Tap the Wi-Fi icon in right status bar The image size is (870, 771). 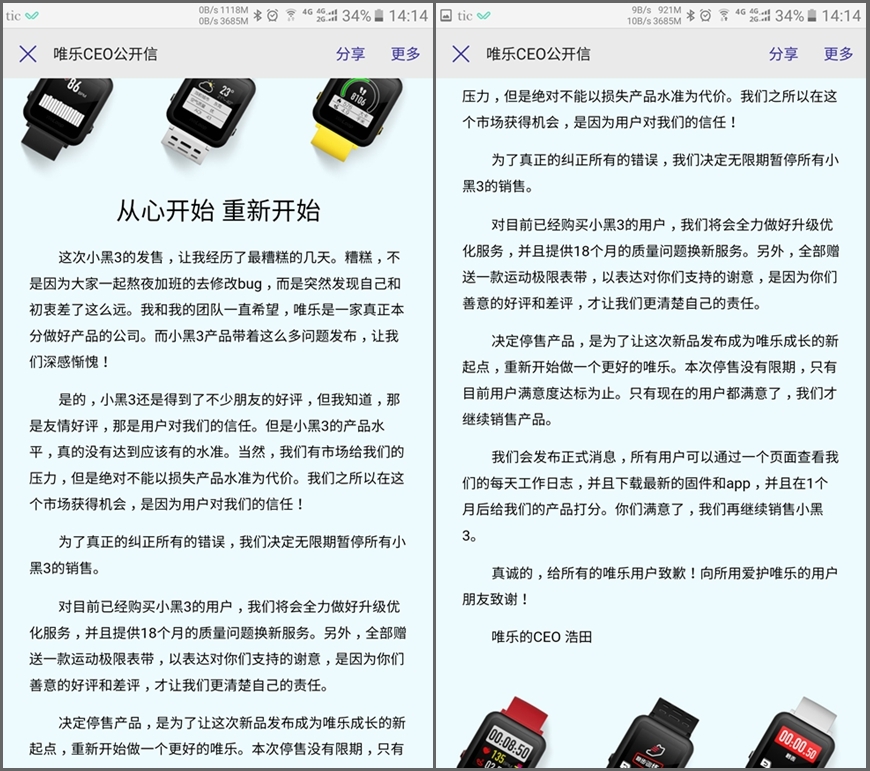pyautogui.click(x=724, y=16)
